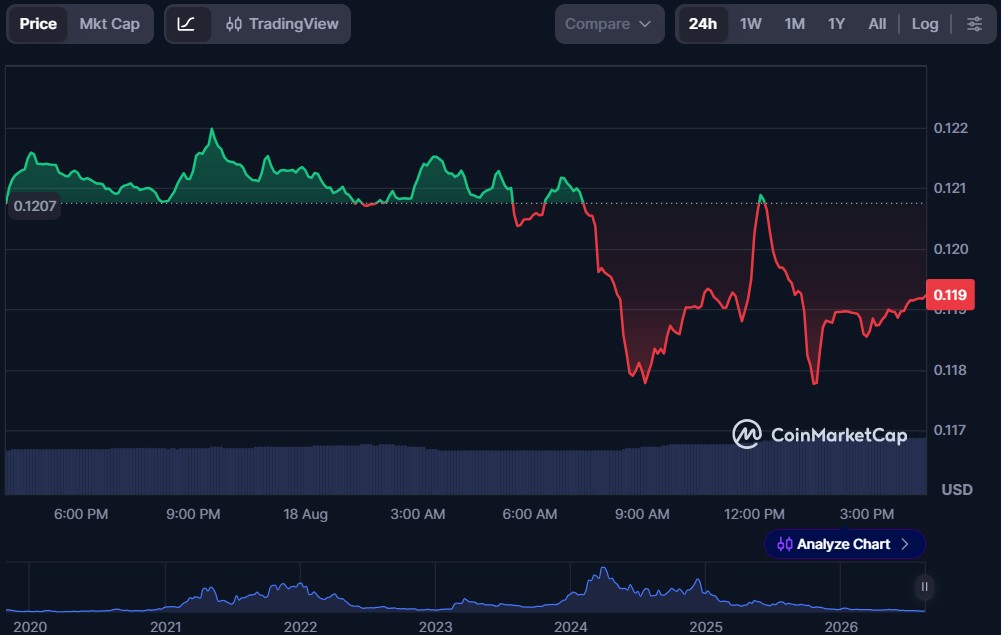Click the 0.122 axis label
Viewport: 1001px width, 635px height.
[x=951, y=128]
